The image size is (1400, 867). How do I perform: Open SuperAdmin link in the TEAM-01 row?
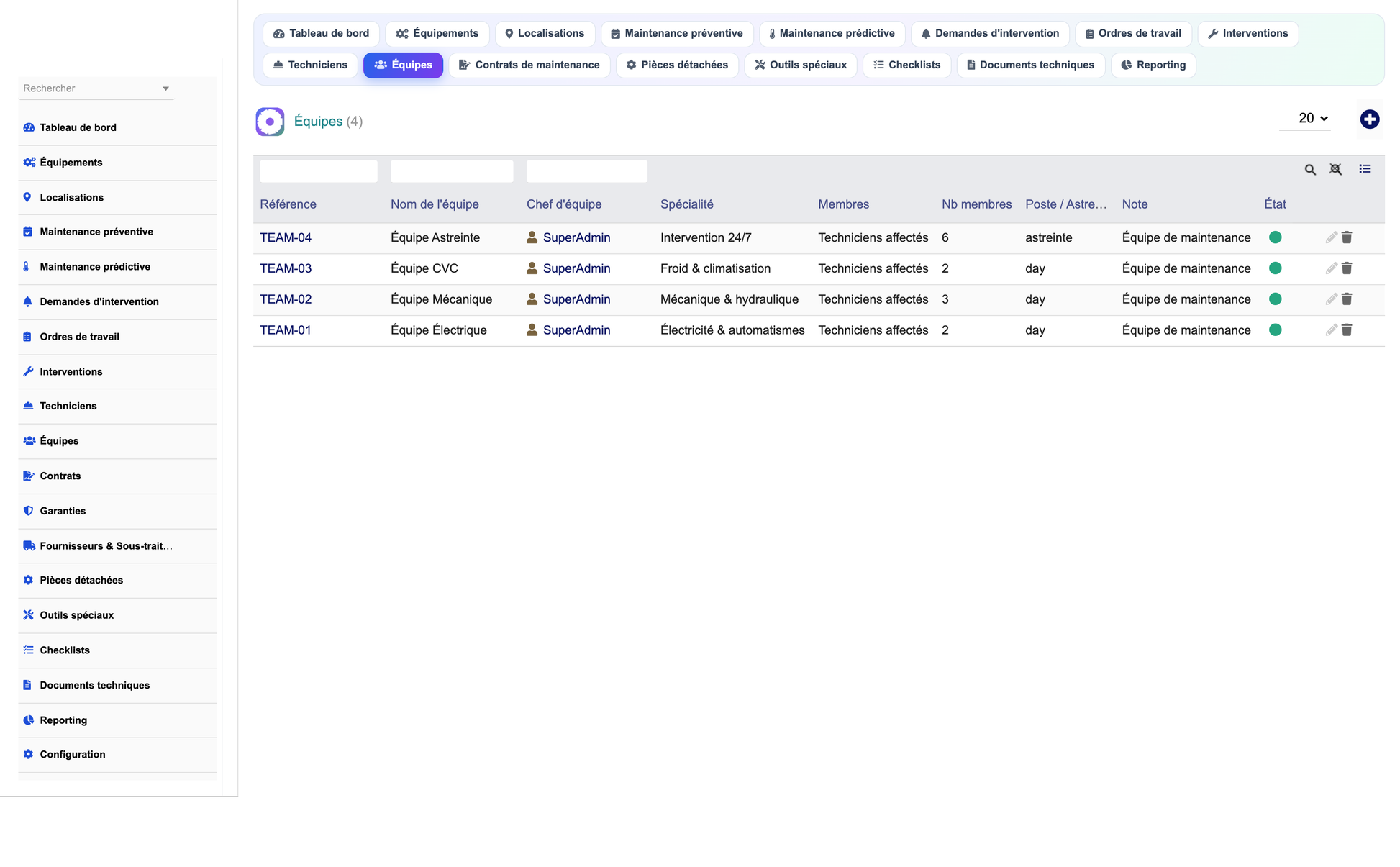click(x=576, y=330)
